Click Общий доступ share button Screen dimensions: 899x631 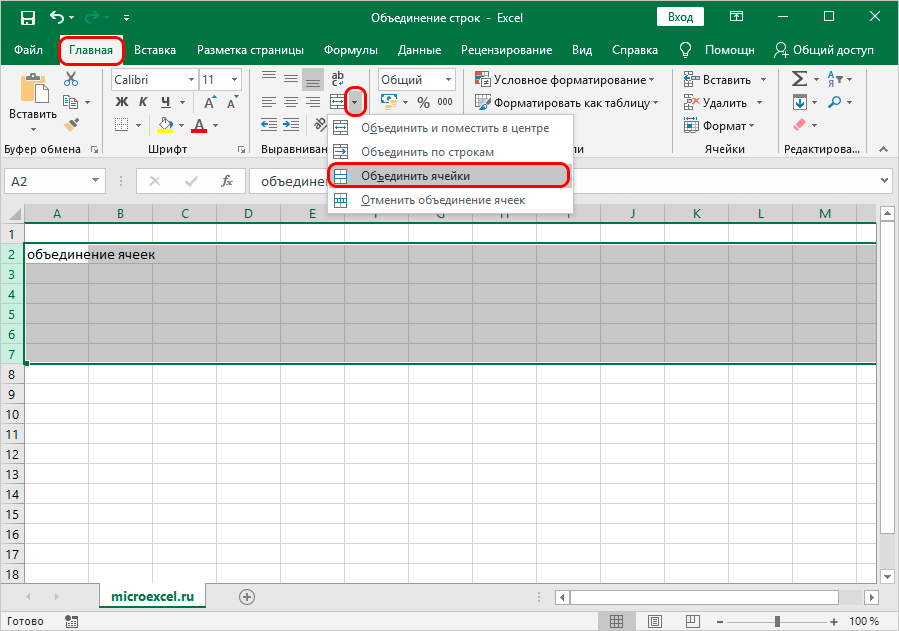click(823, 50)
